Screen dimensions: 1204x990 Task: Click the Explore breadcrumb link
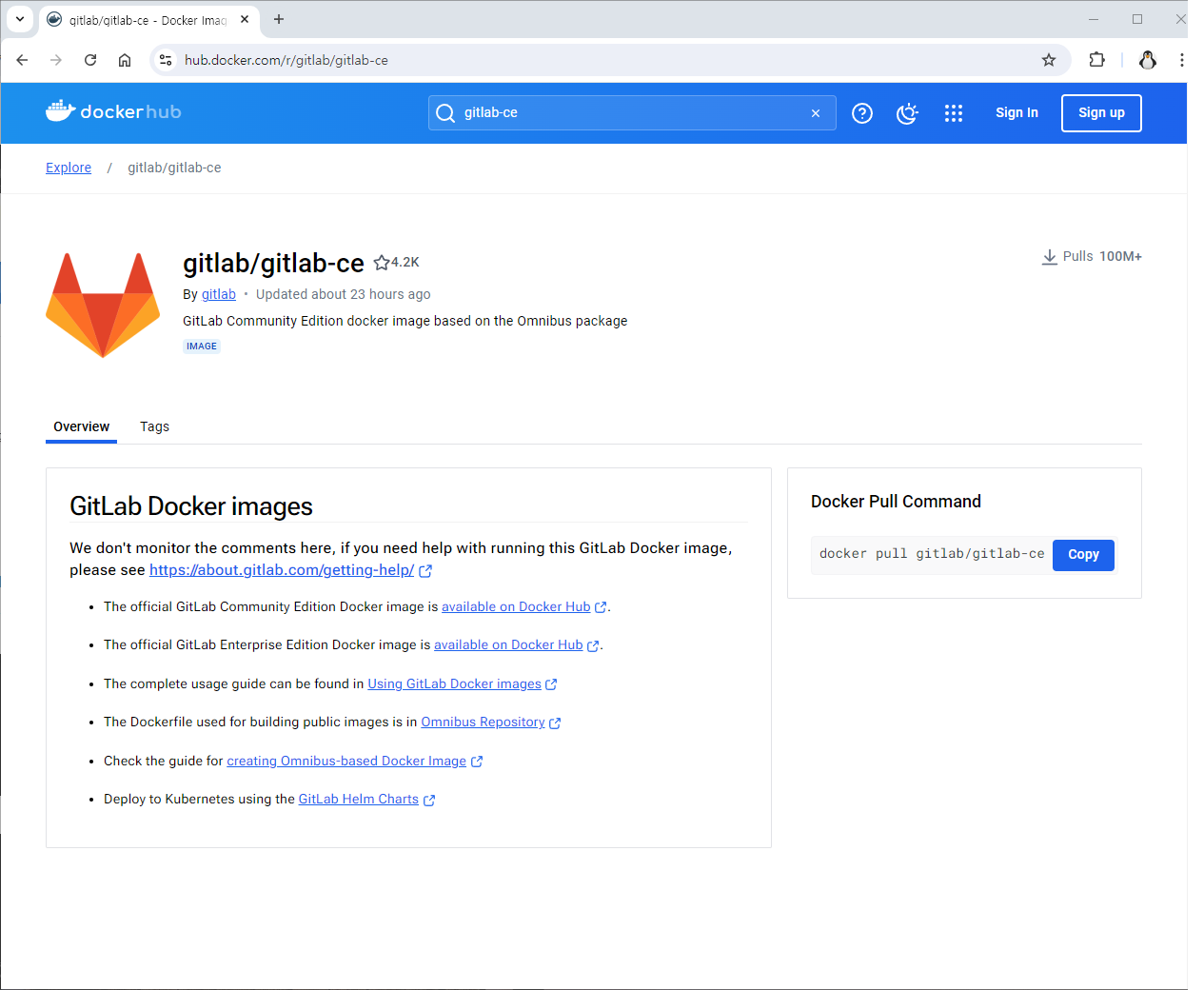(x=69, y=168)
